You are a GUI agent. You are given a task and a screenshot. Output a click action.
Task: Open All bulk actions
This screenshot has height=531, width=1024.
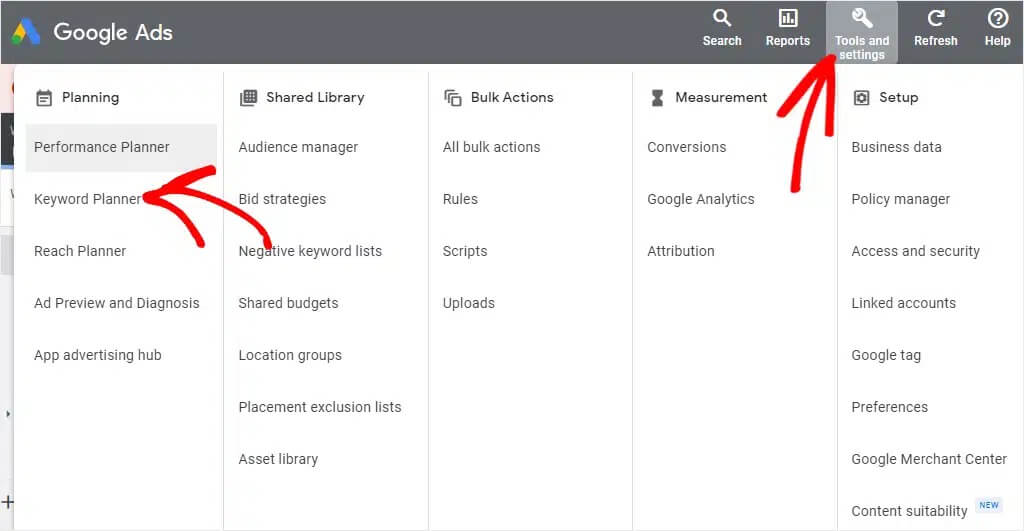[491, 148]
